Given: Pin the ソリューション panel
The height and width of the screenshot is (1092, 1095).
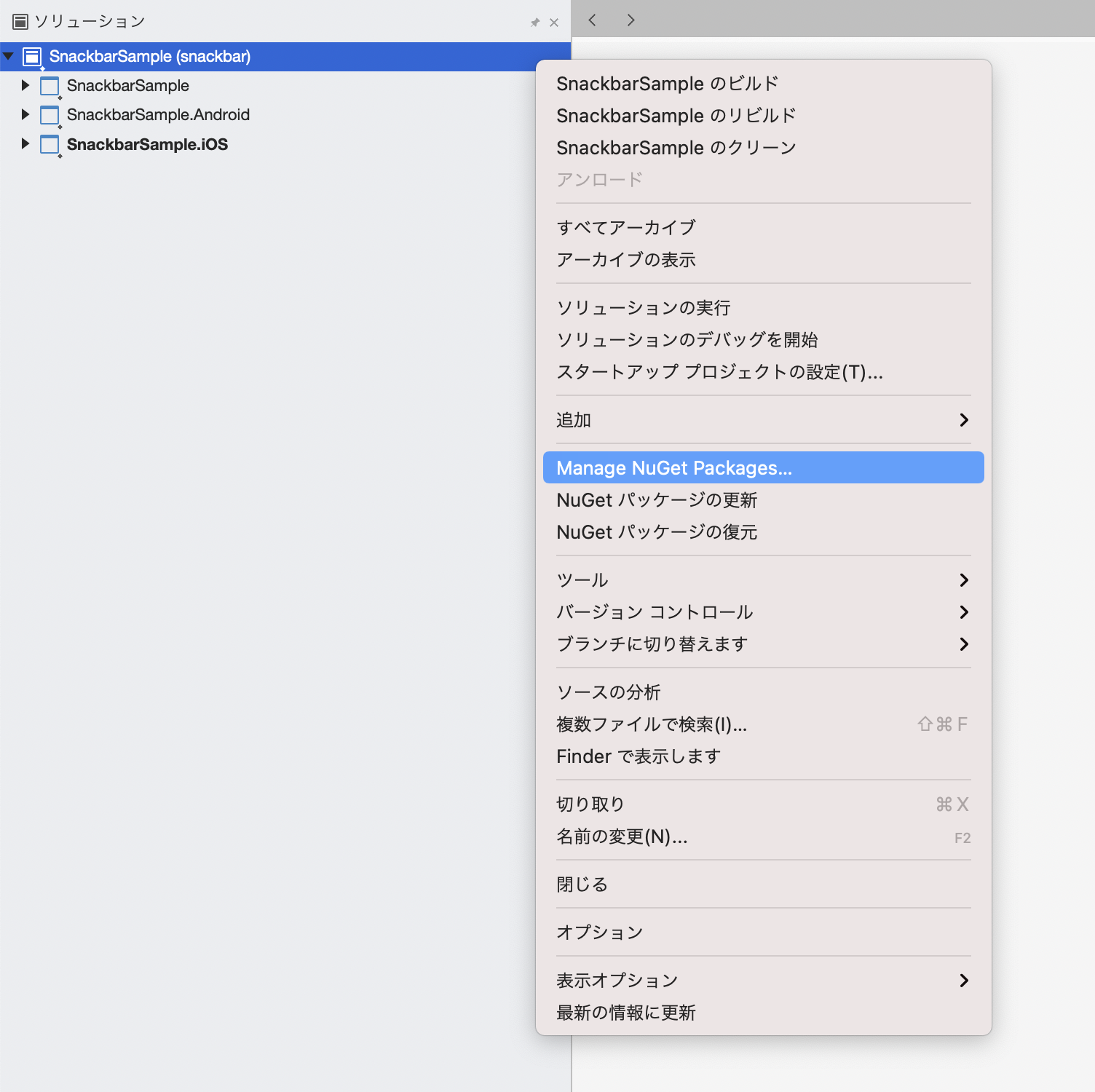Looking at the screenshot, I should tap(535, 23).
